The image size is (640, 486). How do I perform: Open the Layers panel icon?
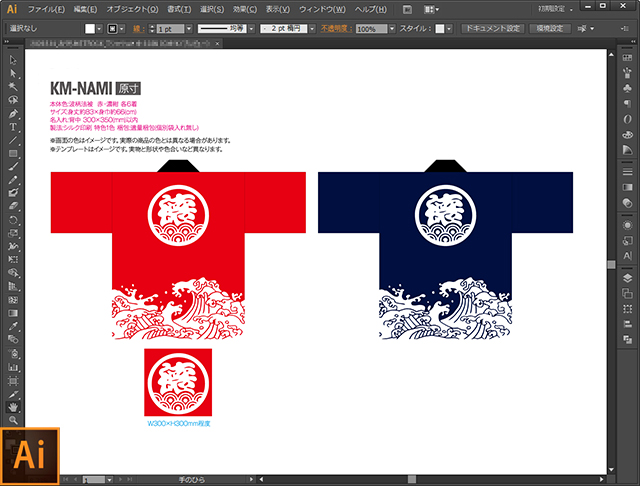click(627, 275)
